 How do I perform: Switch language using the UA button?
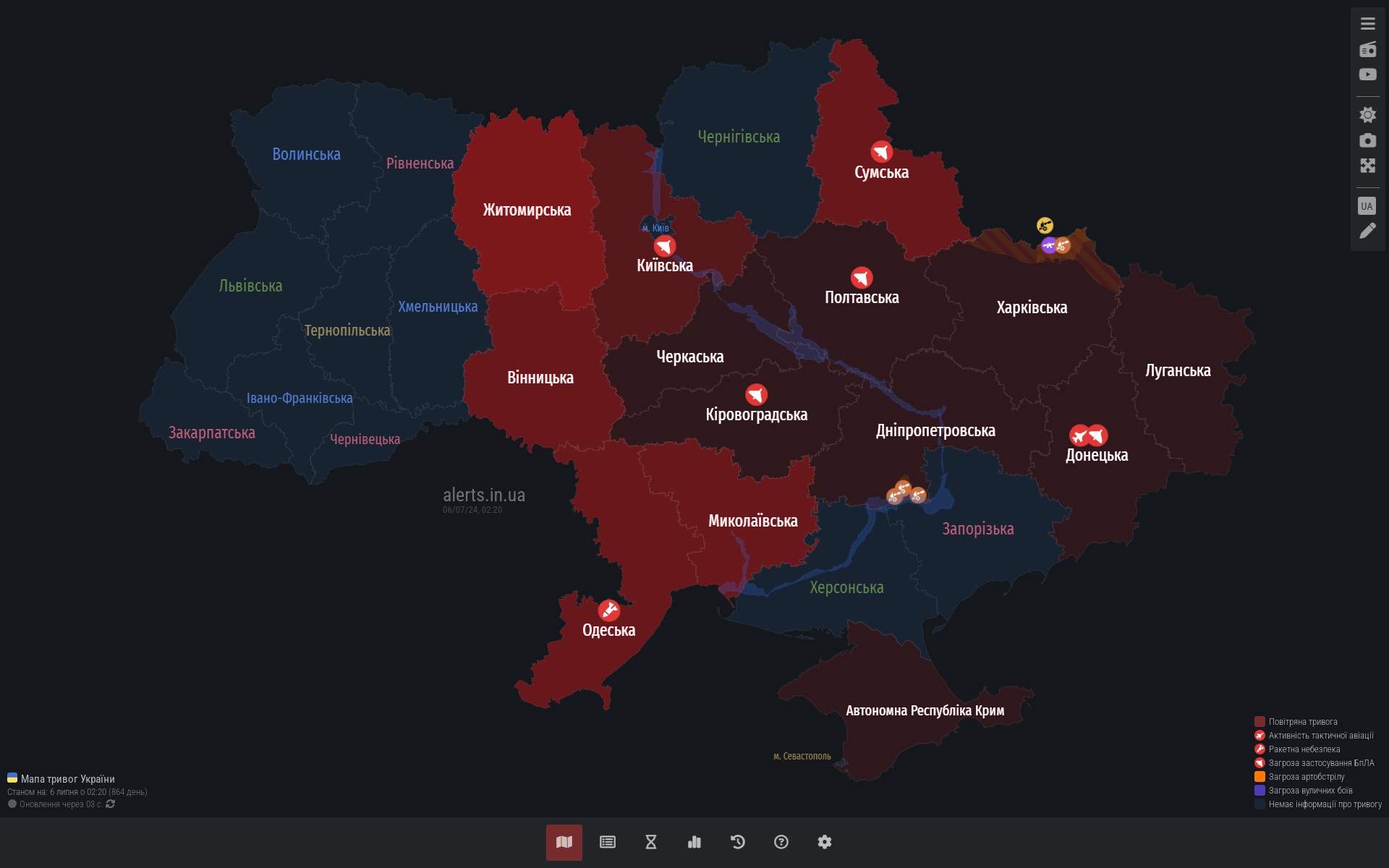(x=1367, y=206)
